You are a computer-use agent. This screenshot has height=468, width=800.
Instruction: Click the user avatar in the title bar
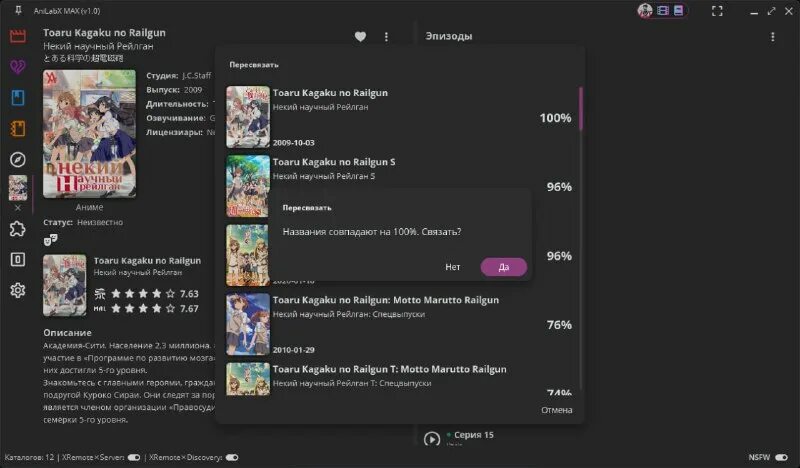click(x=645, y=10)
